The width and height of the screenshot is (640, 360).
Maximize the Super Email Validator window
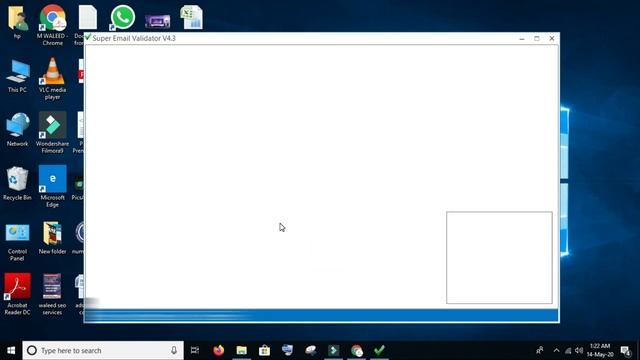[537, 38]
